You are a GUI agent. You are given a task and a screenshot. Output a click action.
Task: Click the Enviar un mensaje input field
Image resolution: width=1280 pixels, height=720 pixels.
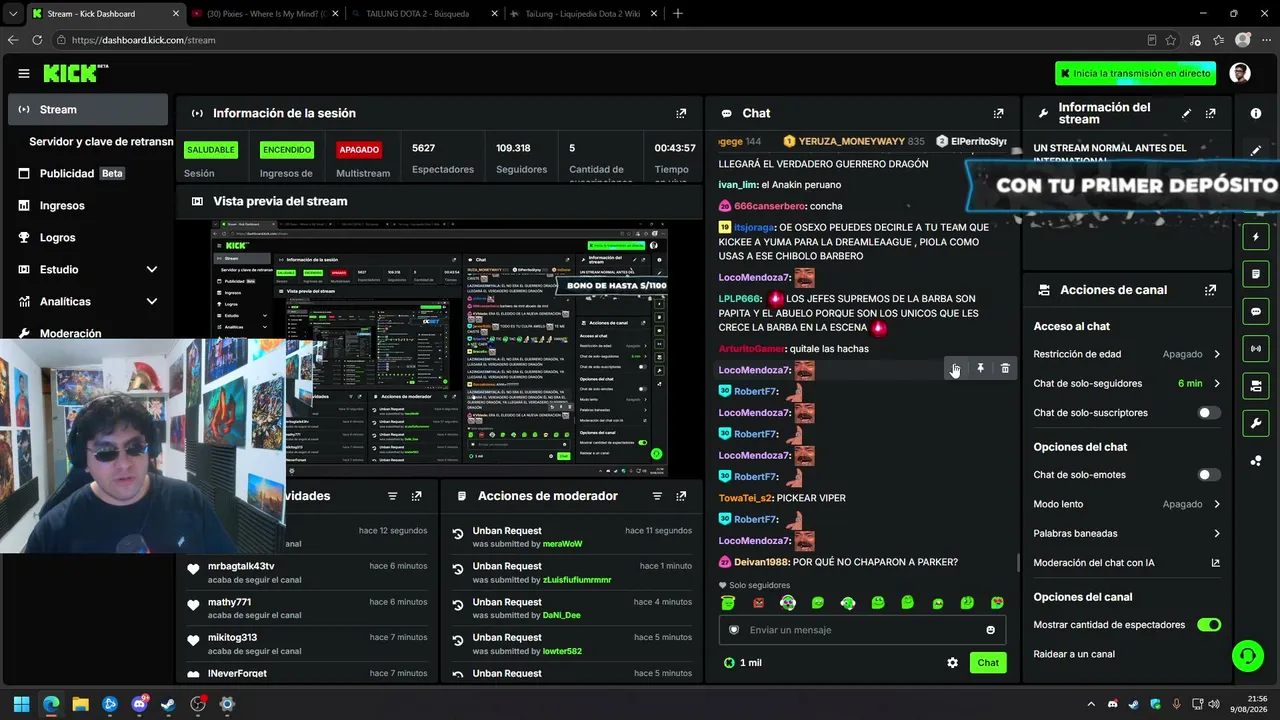[862, 630]
